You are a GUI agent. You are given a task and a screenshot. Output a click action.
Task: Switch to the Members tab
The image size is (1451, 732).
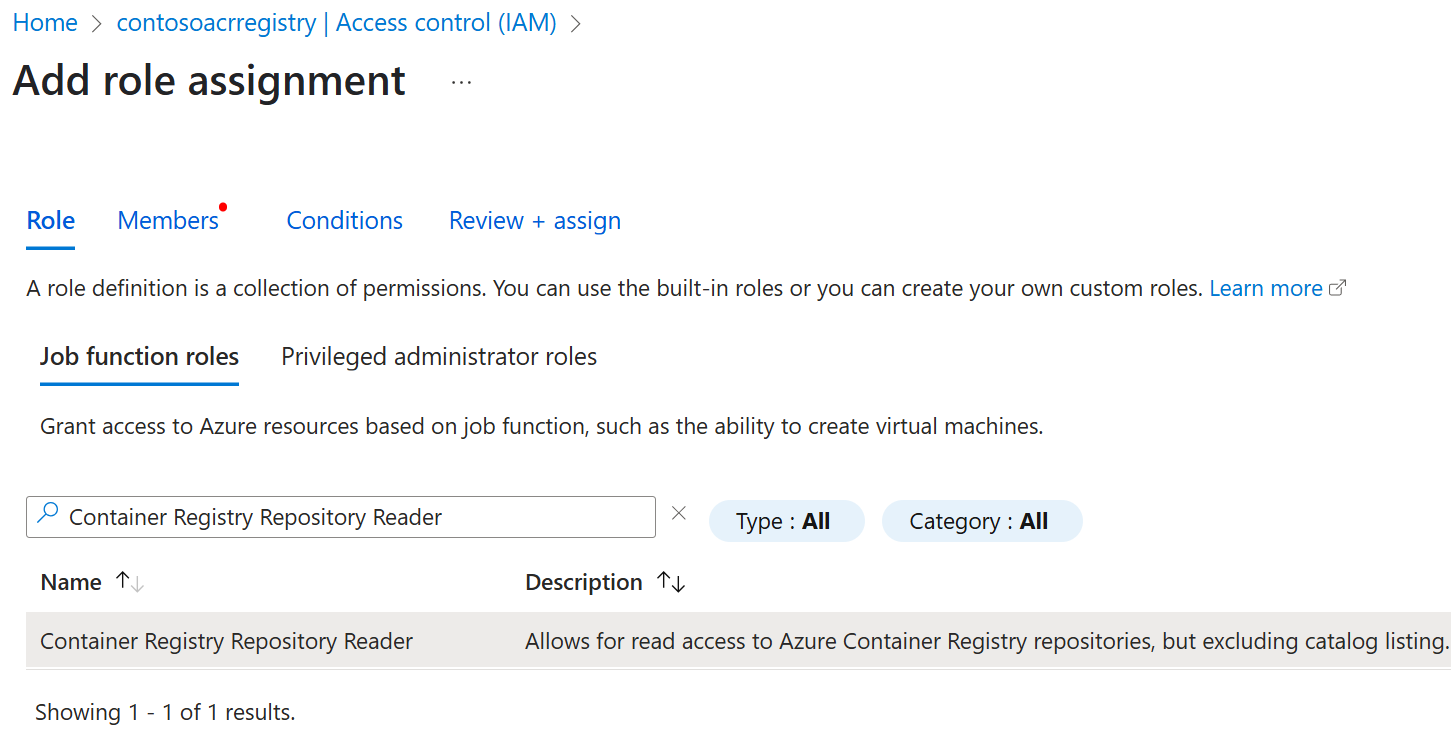(168, 221)
